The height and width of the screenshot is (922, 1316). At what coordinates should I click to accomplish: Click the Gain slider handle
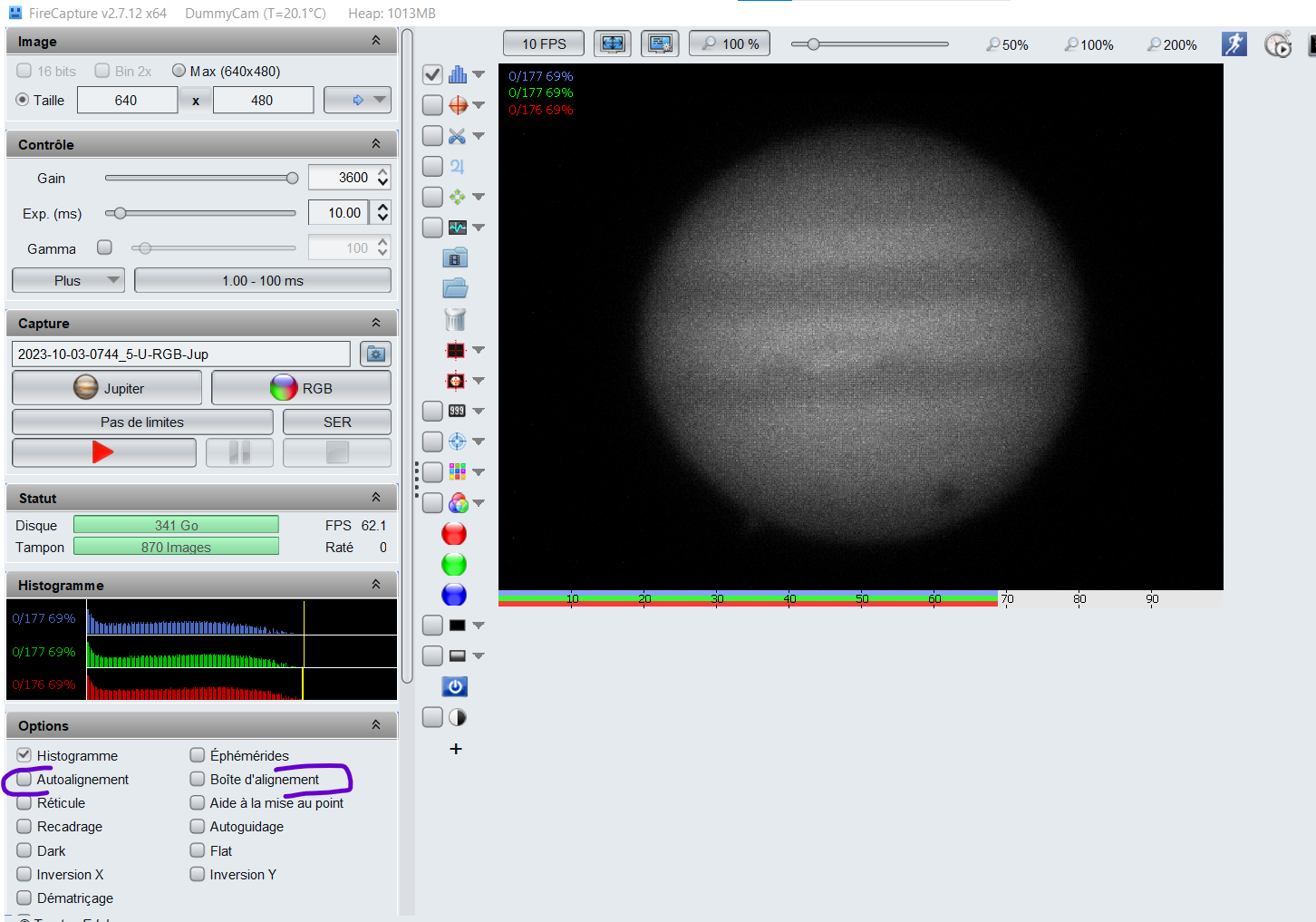(x=292, y=179)
